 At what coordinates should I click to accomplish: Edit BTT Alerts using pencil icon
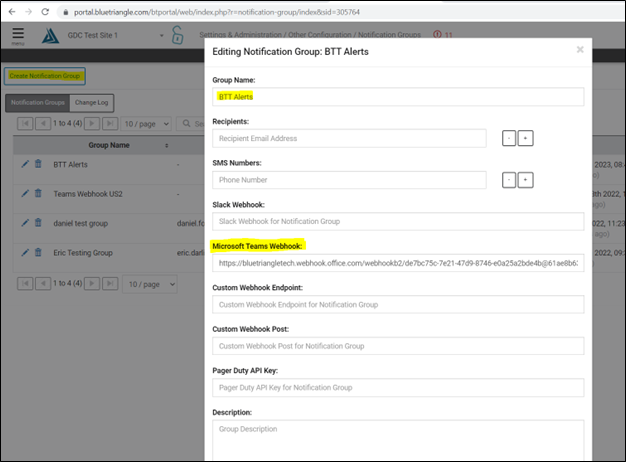point(25,164)
